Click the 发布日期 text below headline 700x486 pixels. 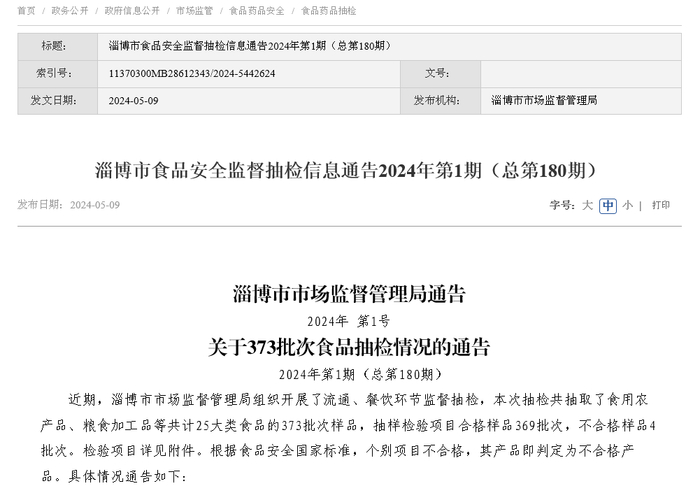[69, 205]
